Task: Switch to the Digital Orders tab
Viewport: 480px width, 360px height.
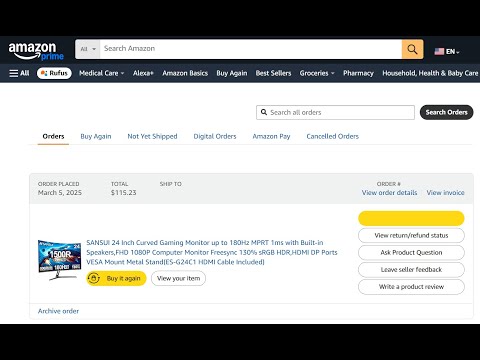Action: tap(215, 136)
